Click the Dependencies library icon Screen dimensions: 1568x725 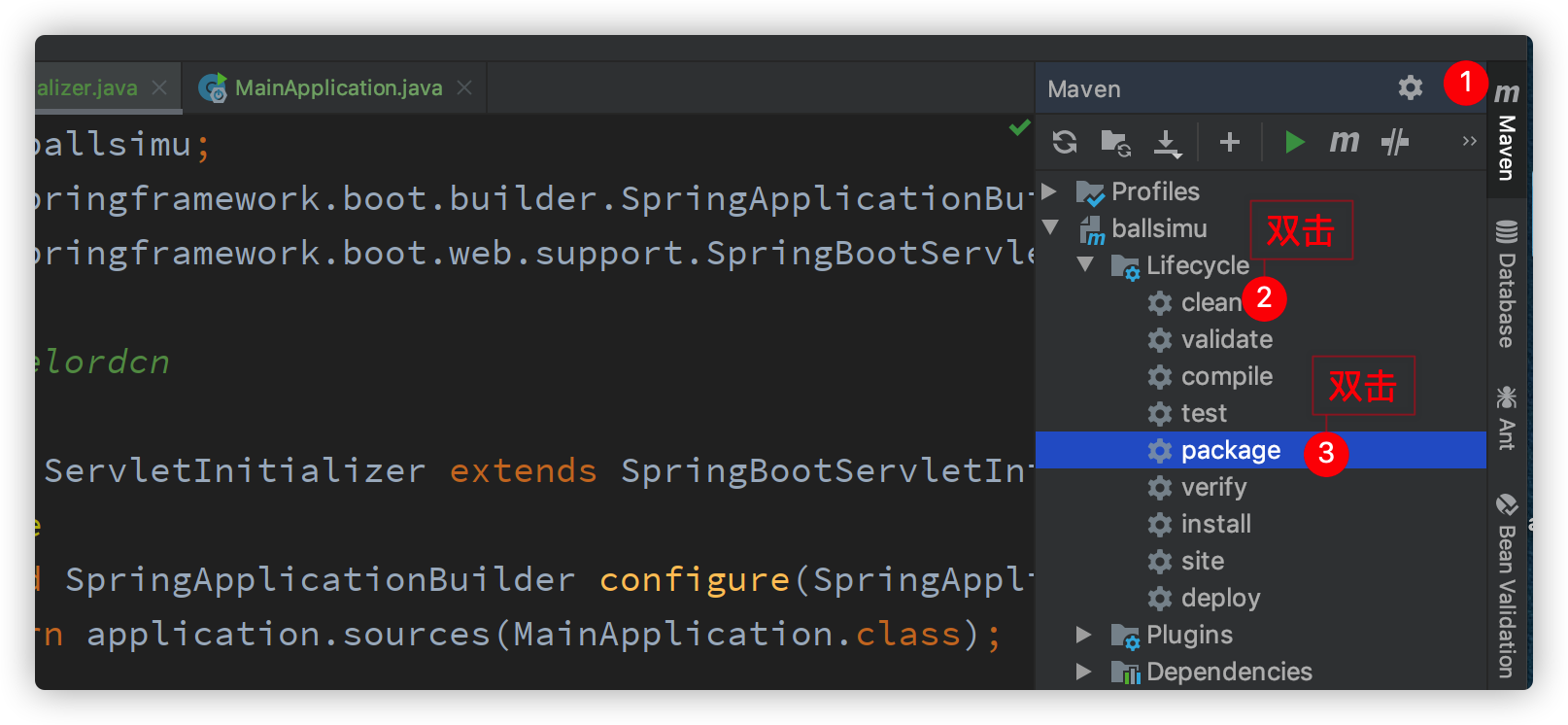tap(1125, 673)
